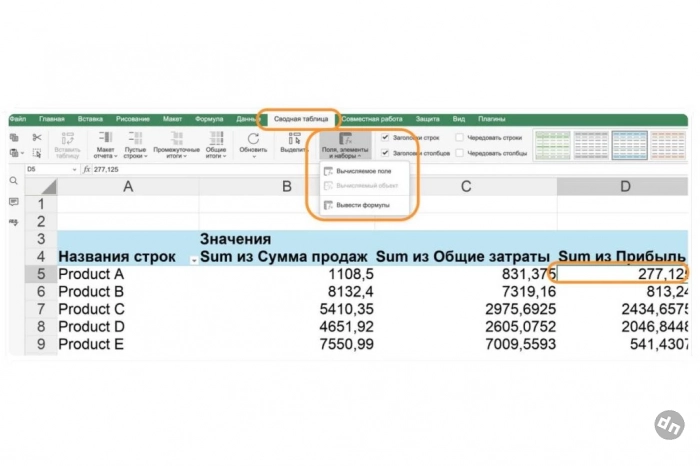Viewport: 700px width, 466px height.
Task: Open the comments icon in left sidebar
Action: pos(14,202)
